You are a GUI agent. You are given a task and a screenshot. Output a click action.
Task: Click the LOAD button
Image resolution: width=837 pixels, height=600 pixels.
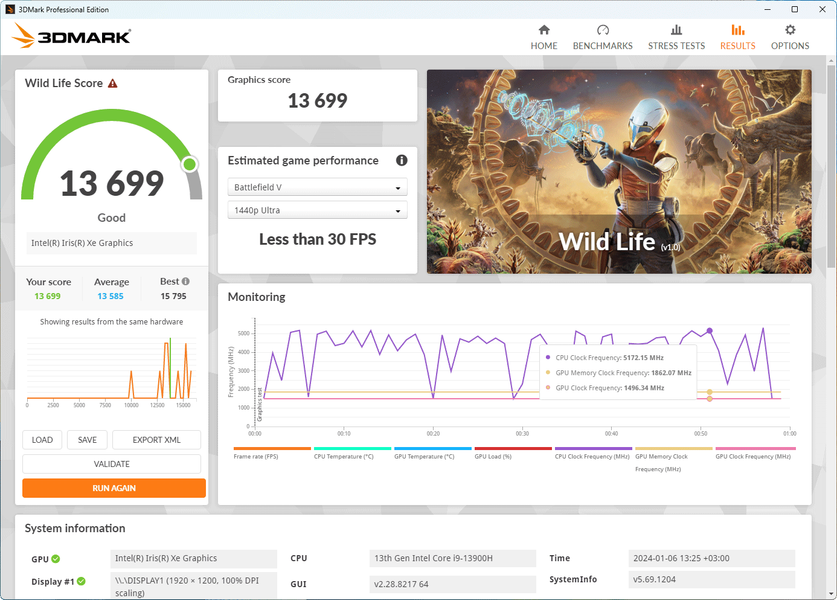42,440
